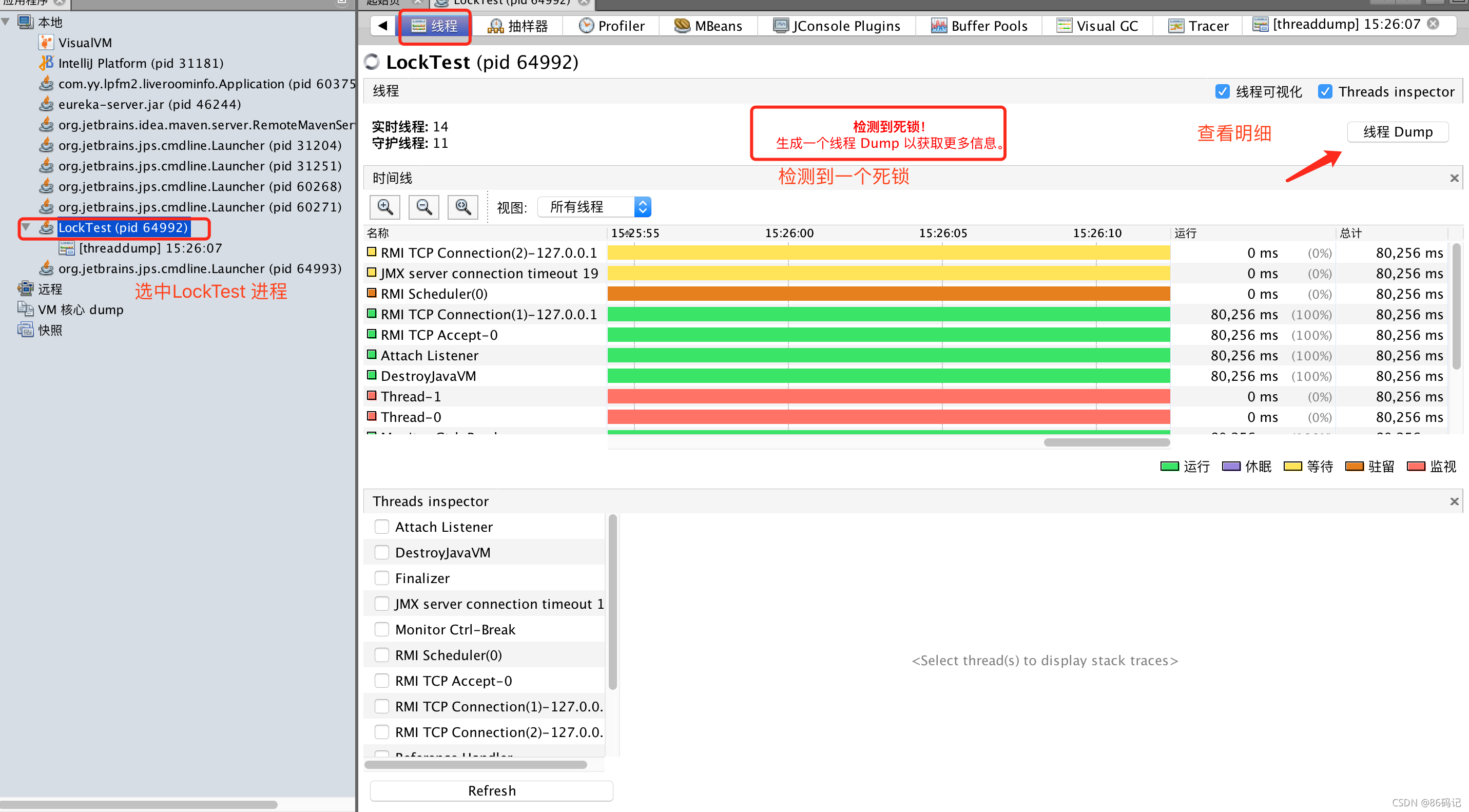
Task: Click the 远程 remote hosts icon
Action: pos(26,288)
